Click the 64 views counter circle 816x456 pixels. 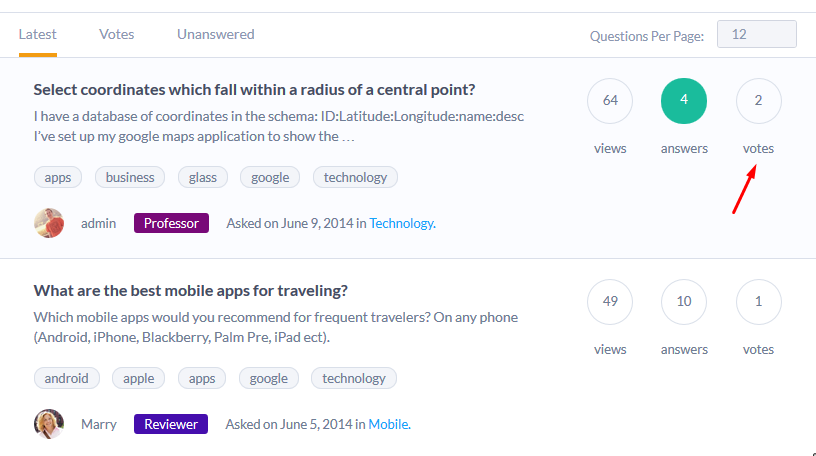pyautogui.click(x=610, y=100)
